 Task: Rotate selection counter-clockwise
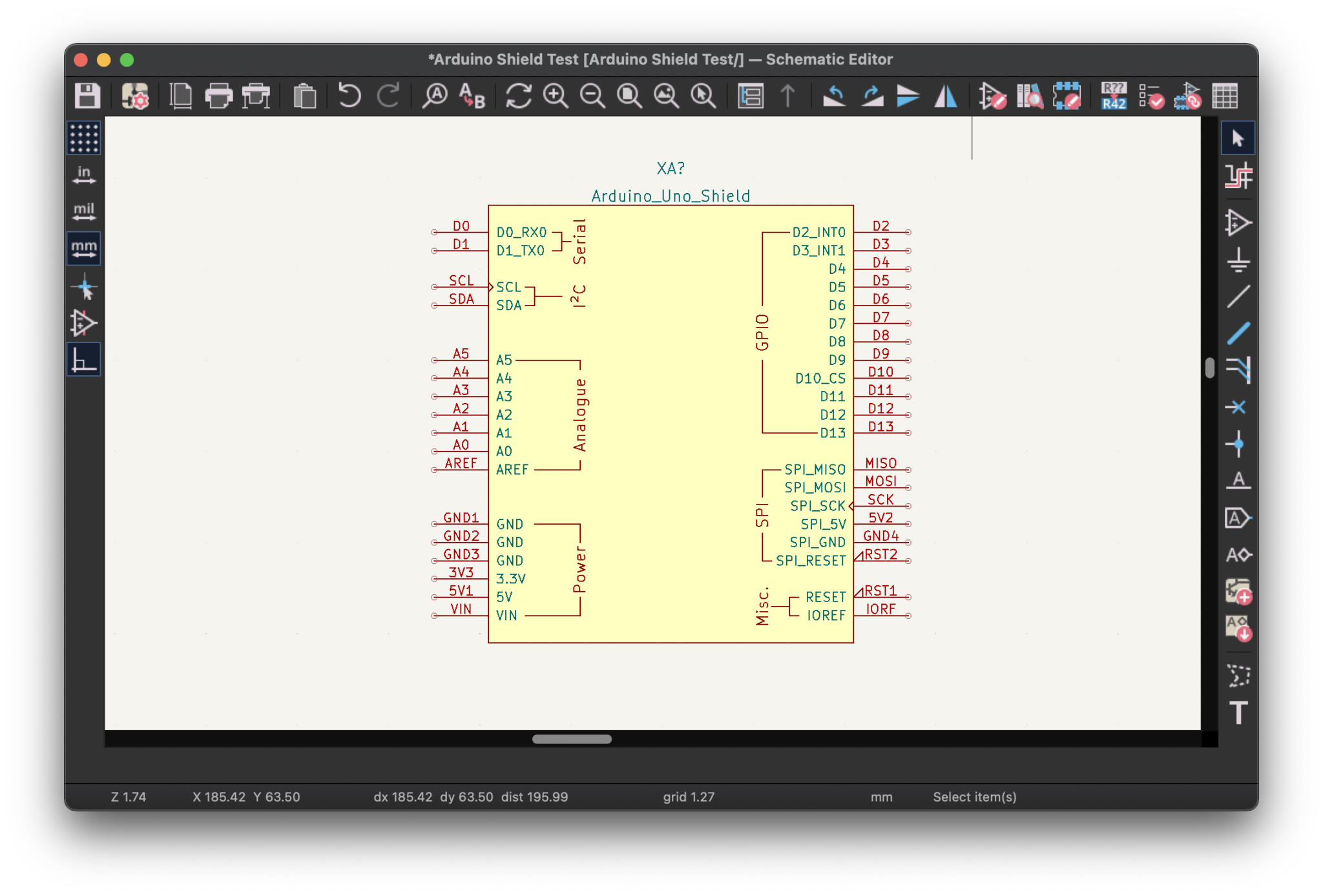pos(834,96)
